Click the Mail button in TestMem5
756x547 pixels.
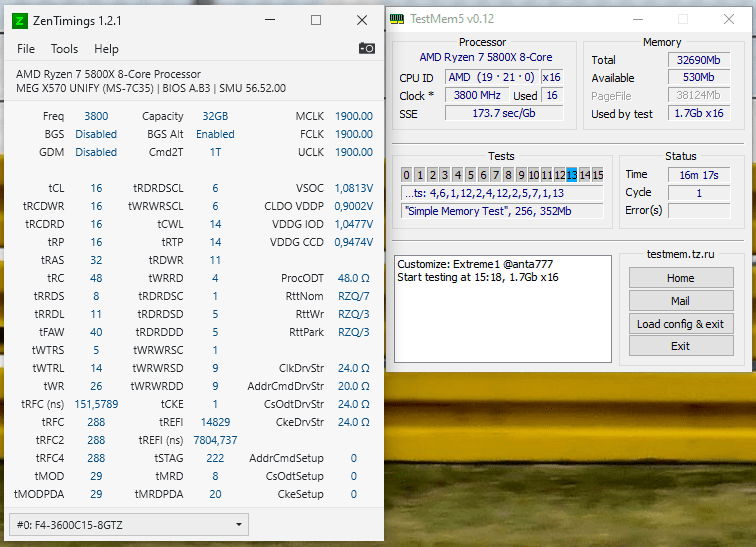[681, 301]
